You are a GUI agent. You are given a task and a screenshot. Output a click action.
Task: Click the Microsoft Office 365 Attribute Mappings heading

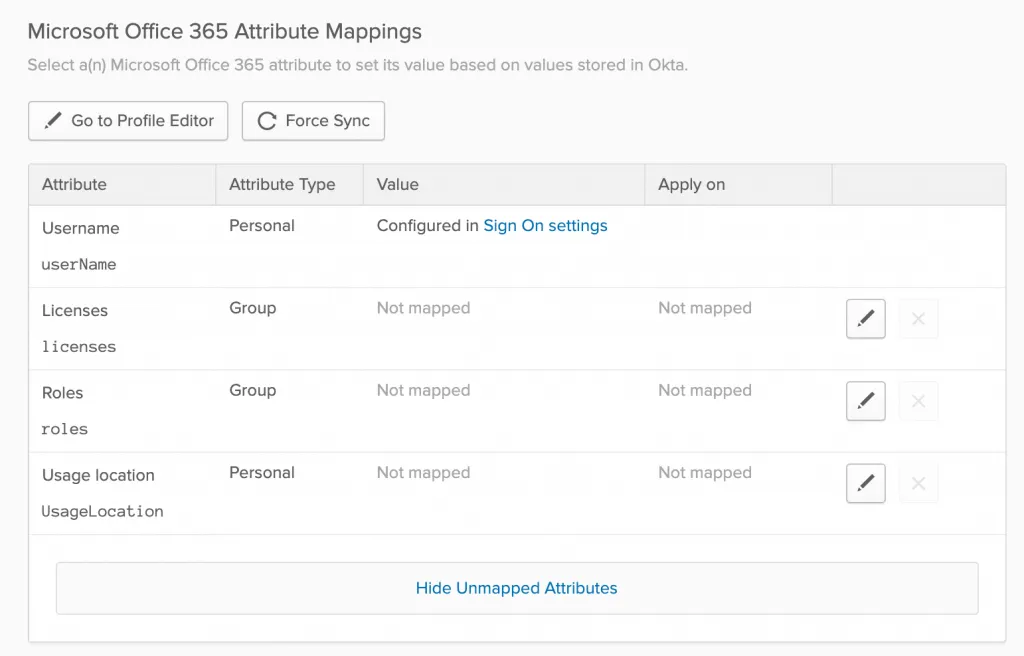coord(224,31)
